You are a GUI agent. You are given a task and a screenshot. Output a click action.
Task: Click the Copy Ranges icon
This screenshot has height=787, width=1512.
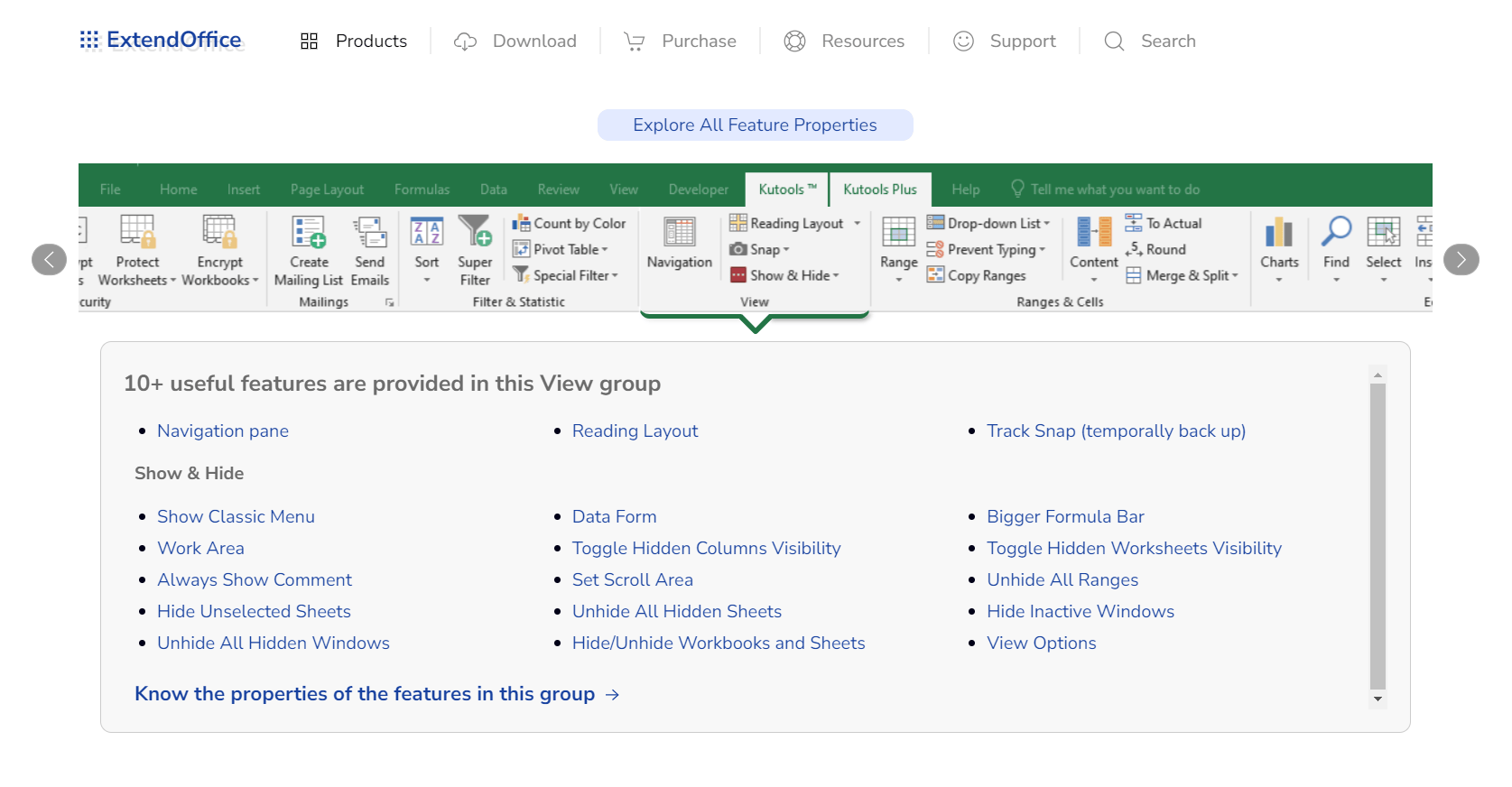[935, 275]
